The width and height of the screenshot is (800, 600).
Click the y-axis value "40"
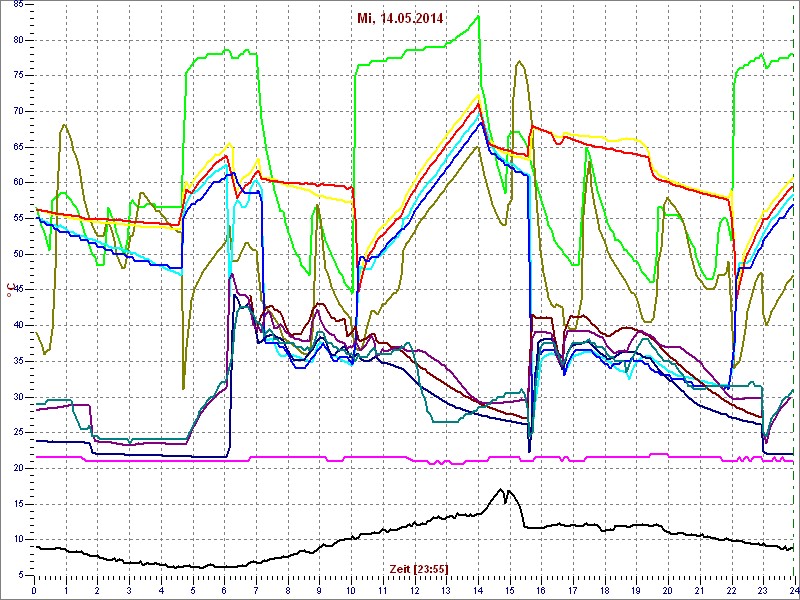19,326
